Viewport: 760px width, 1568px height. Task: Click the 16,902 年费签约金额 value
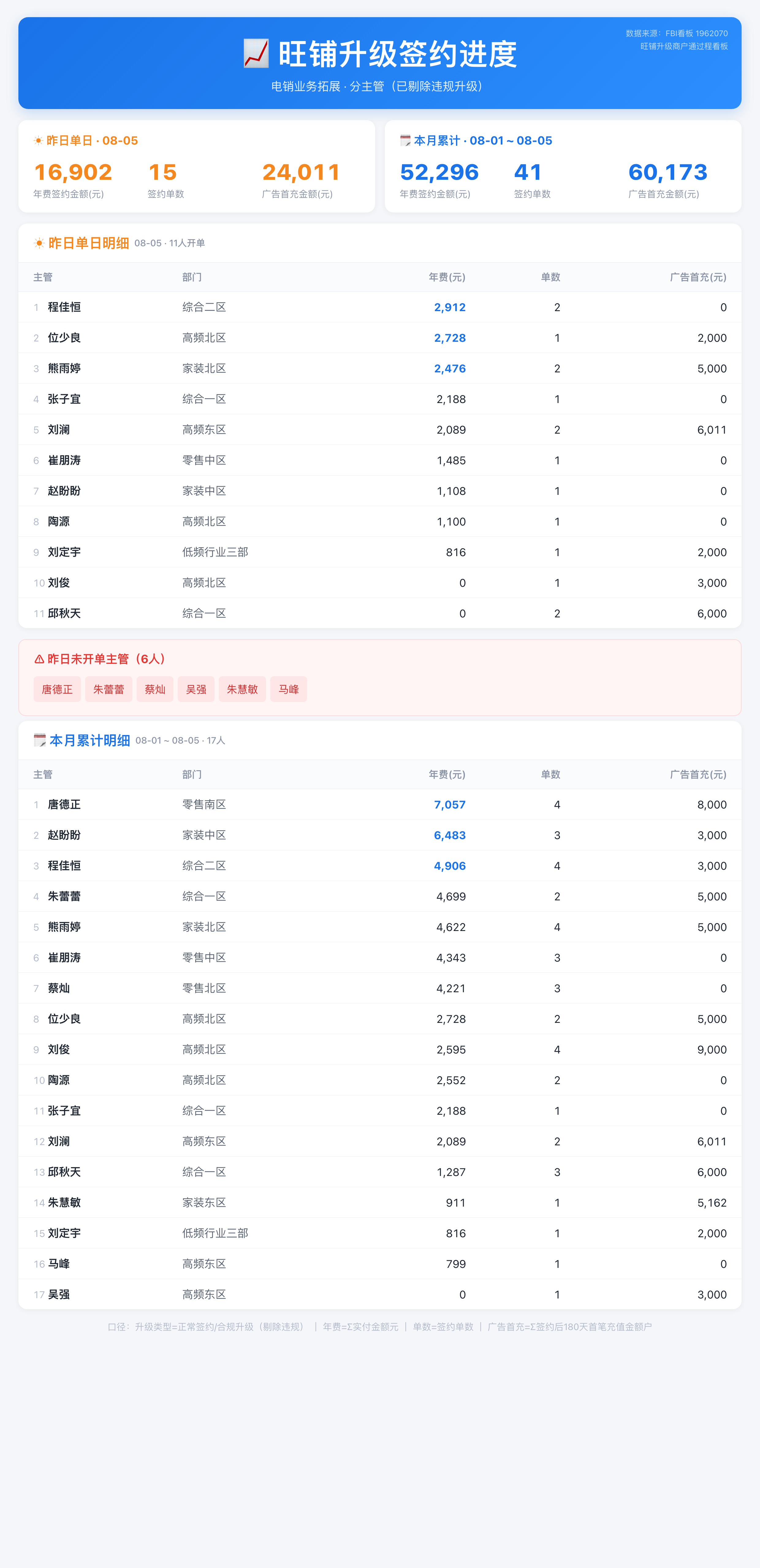pos(73,172)
